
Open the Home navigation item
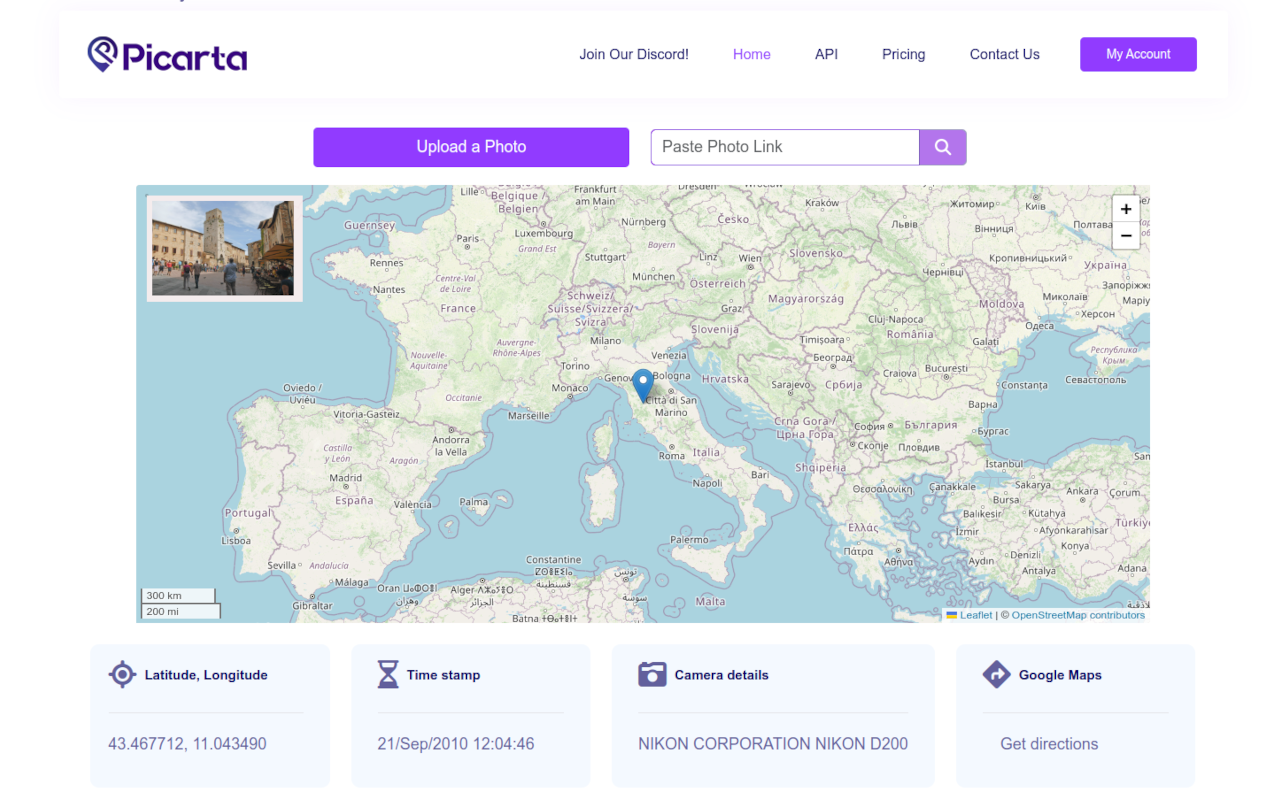752,55
